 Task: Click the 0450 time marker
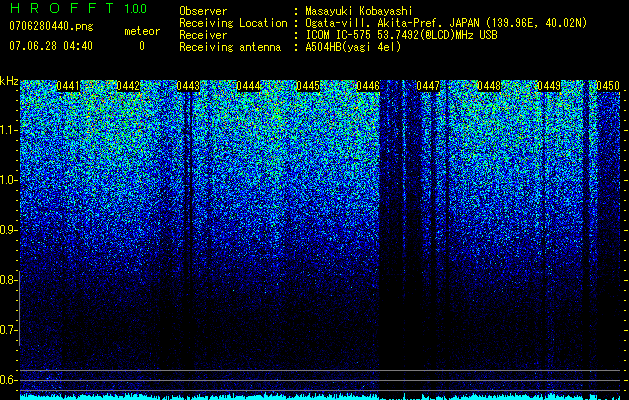coord(608,86)
